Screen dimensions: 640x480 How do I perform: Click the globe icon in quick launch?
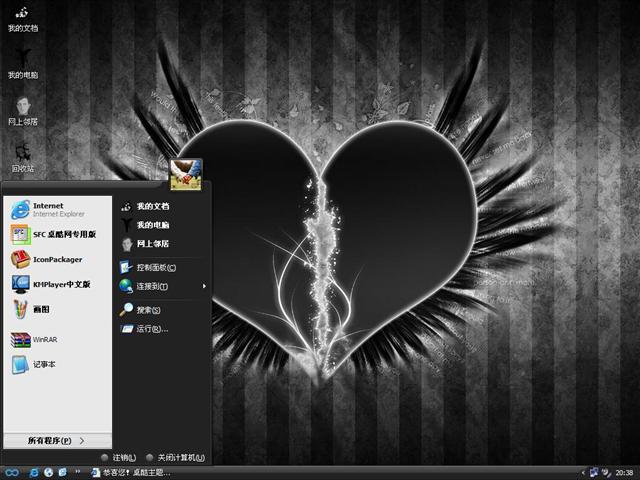click(49, 473)
